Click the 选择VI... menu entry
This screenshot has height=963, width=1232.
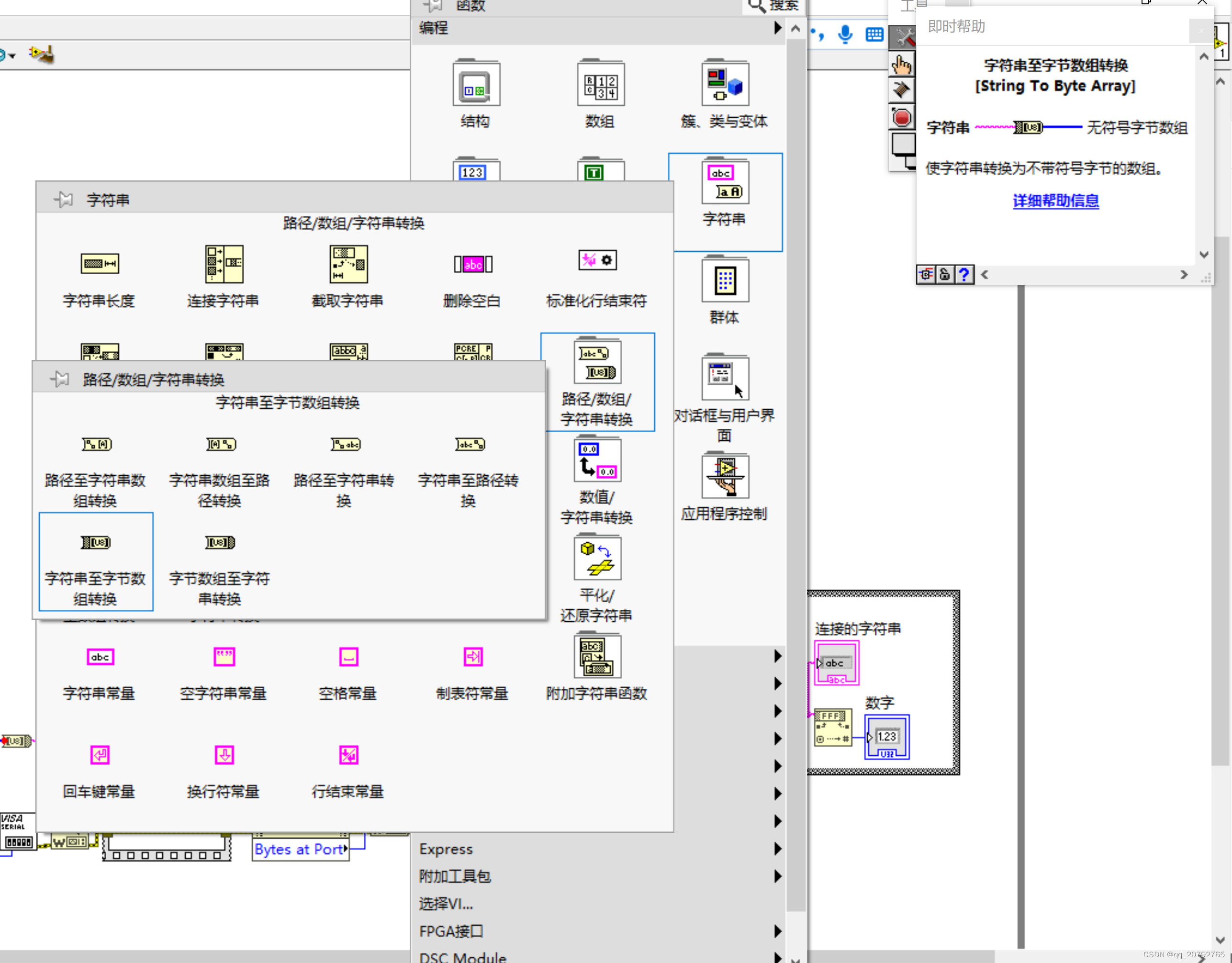click(x=446, y=904)
